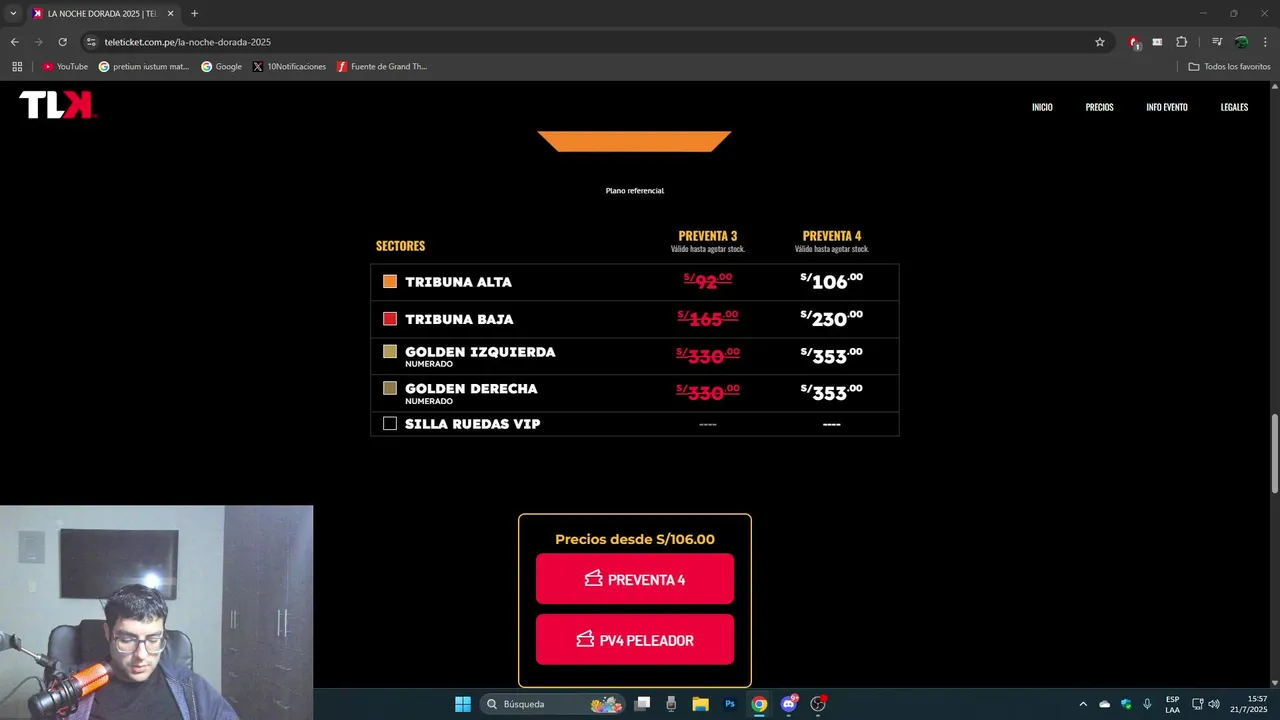Image resolution: width=1280 pixels, height=720 pixels.
Task: Open the INFO EVENTO menu item
Action: (x=1166, y=107)
